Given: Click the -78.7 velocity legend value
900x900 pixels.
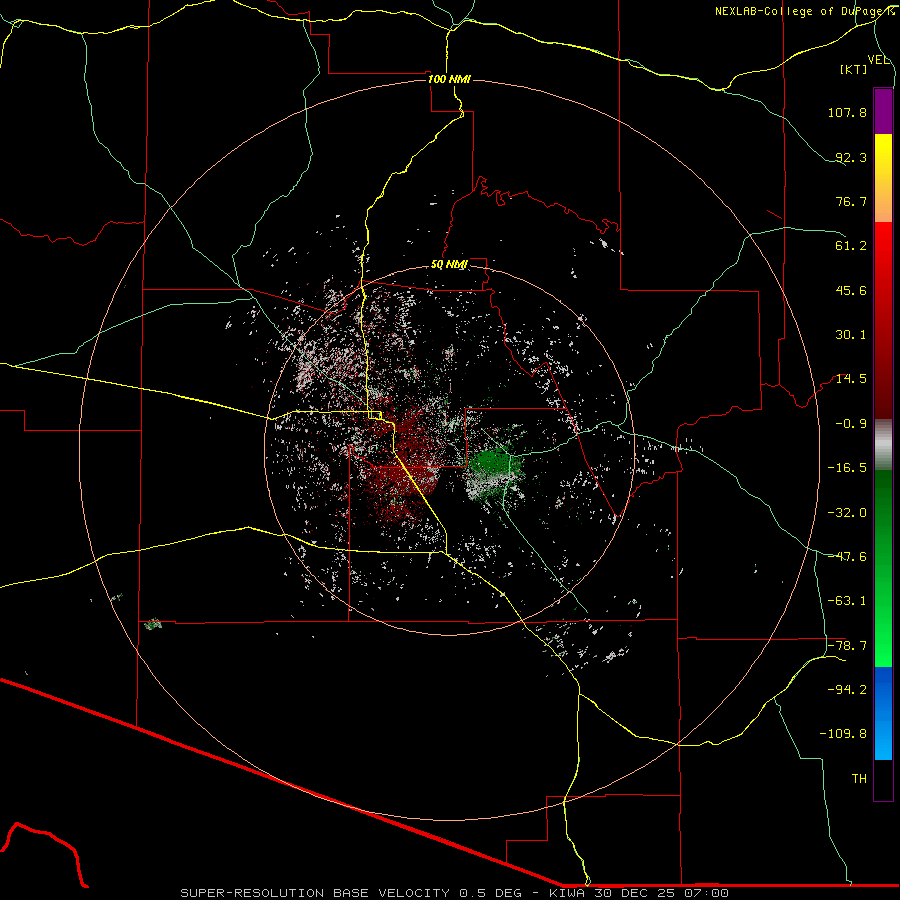Looking at the screenshot, I should coord(847,646).
